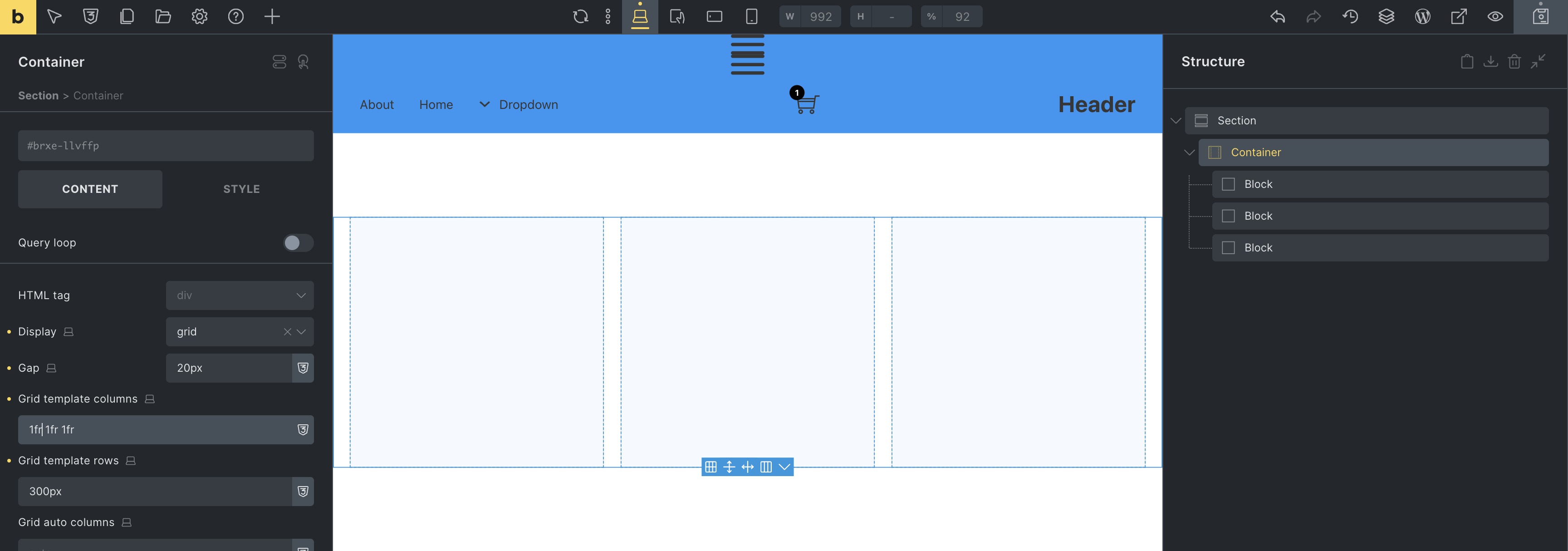Viewport: 1568px width, 551px height.
Task: Click the Structure panel clipboard paste icon
Action: click(x=1467, y=61)
